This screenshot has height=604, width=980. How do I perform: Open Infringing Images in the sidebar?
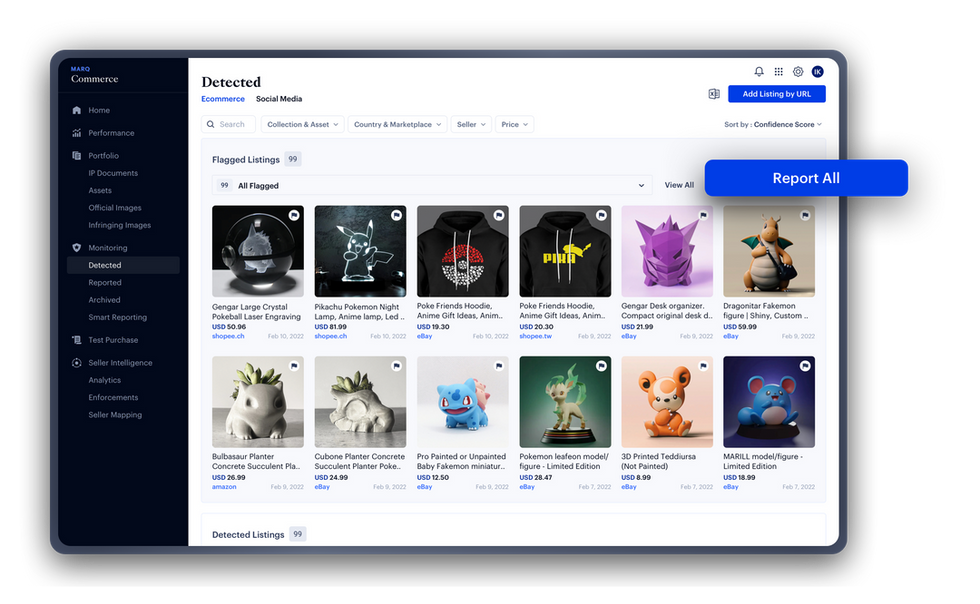[x=119, y=225]
